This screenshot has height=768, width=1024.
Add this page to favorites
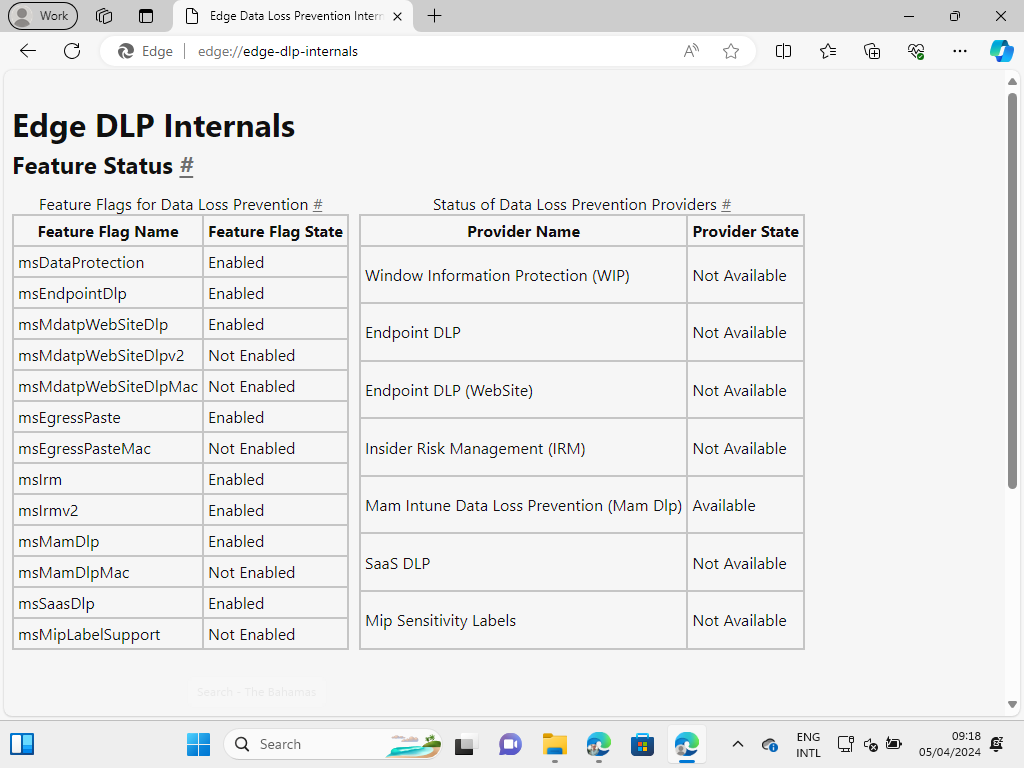click(x=731, y=51)
